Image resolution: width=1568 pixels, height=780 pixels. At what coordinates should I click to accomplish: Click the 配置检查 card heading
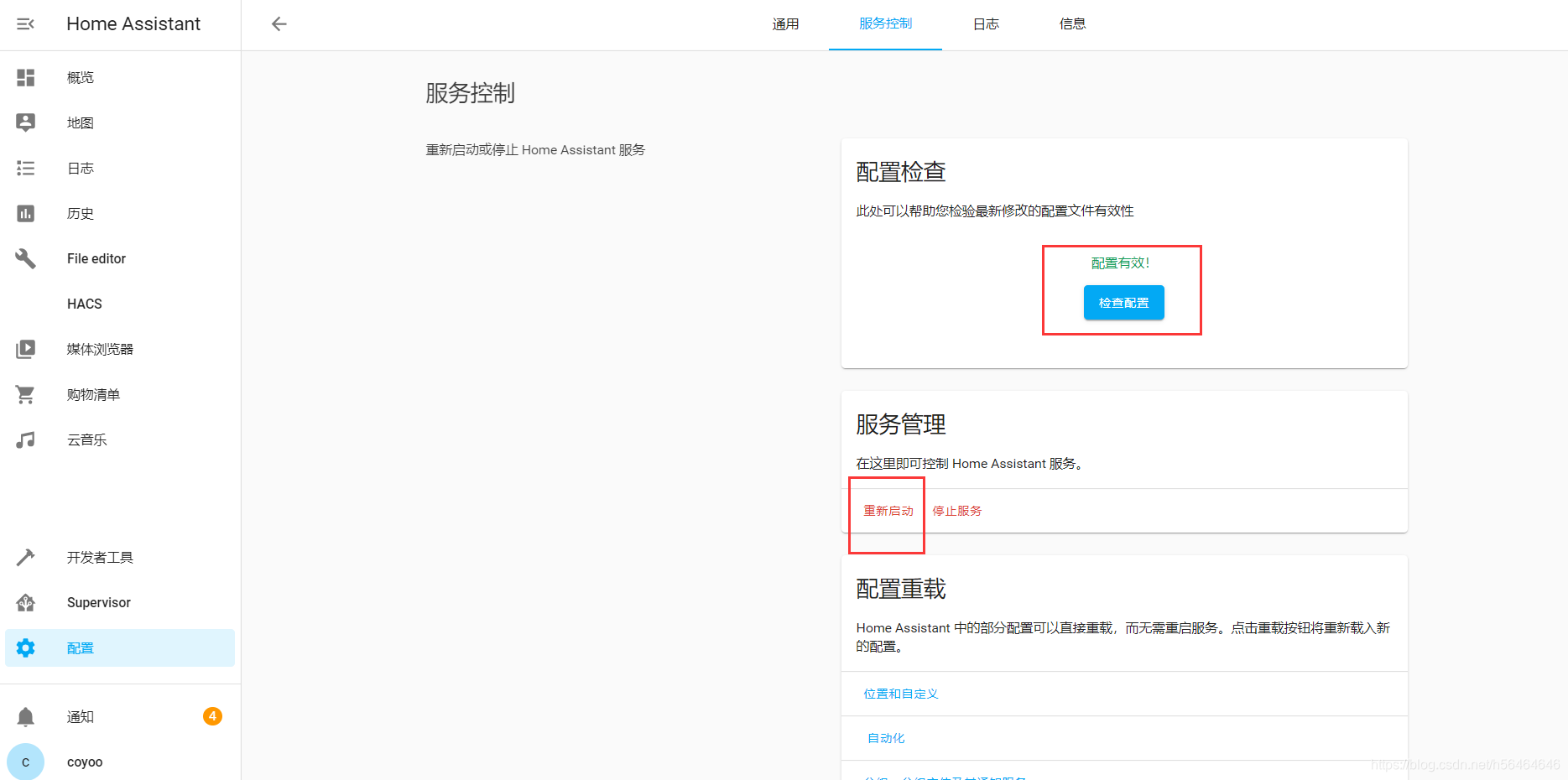tap(901, 172)
